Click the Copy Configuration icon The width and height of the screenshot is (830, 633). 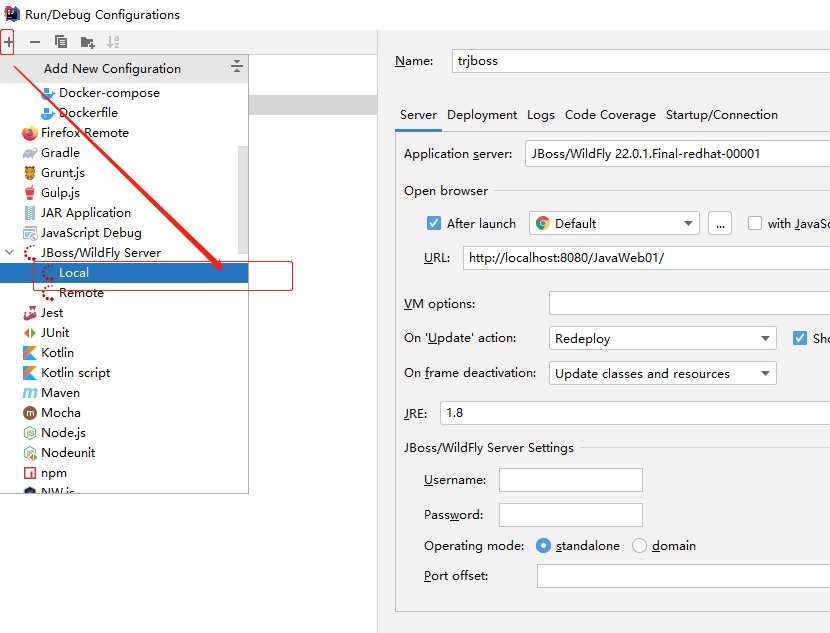click(61, 42)
